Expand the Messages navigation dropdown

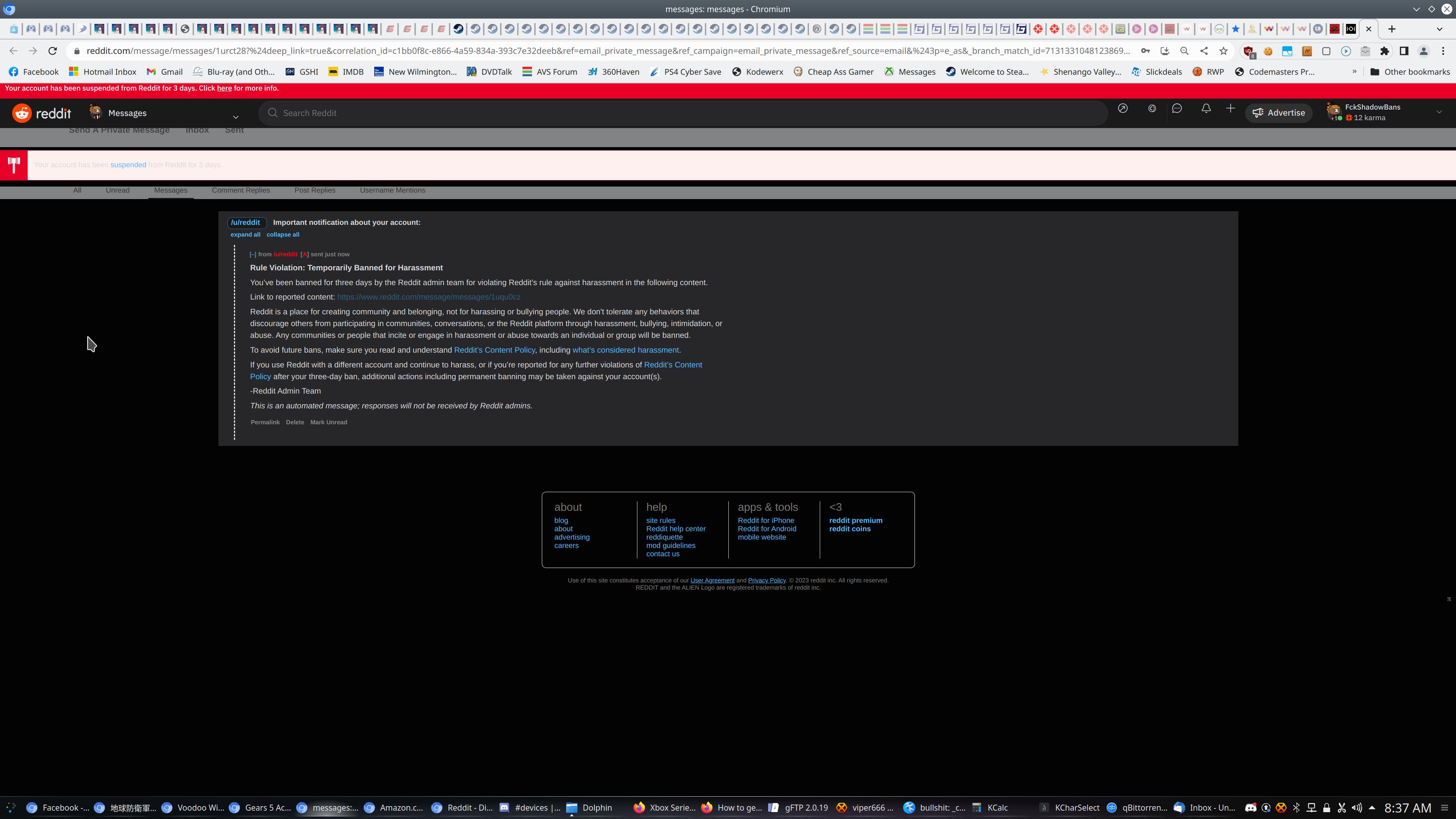pos(236,116)
